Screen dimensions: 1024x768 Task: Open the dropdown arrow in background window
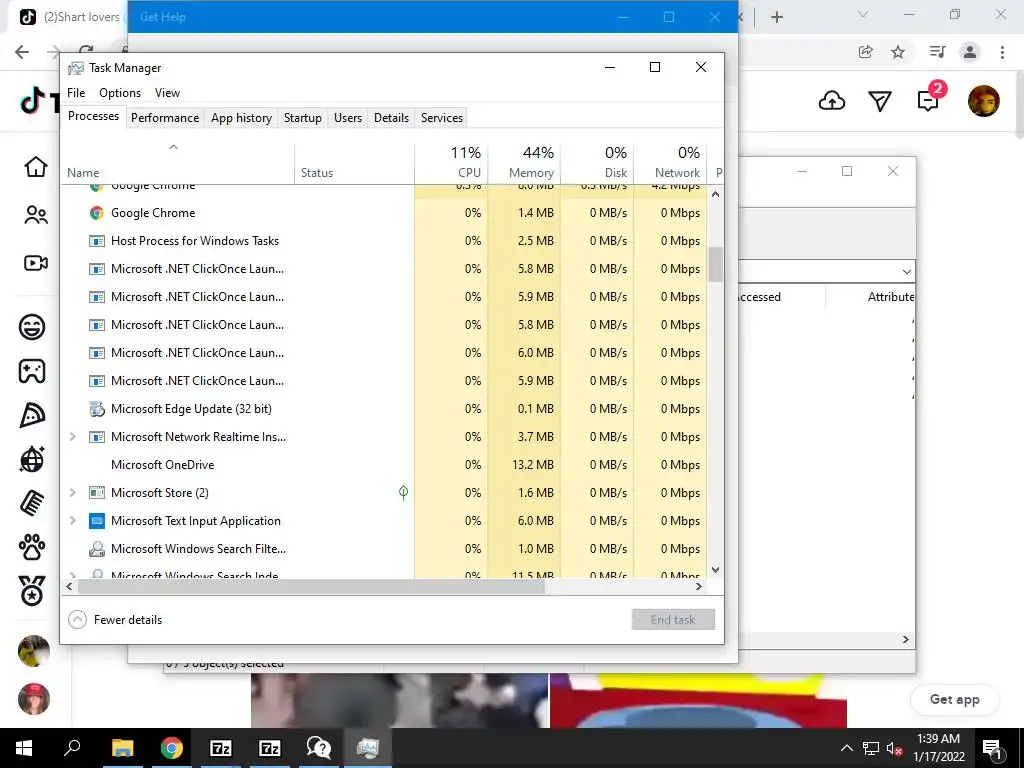point(906,271)
